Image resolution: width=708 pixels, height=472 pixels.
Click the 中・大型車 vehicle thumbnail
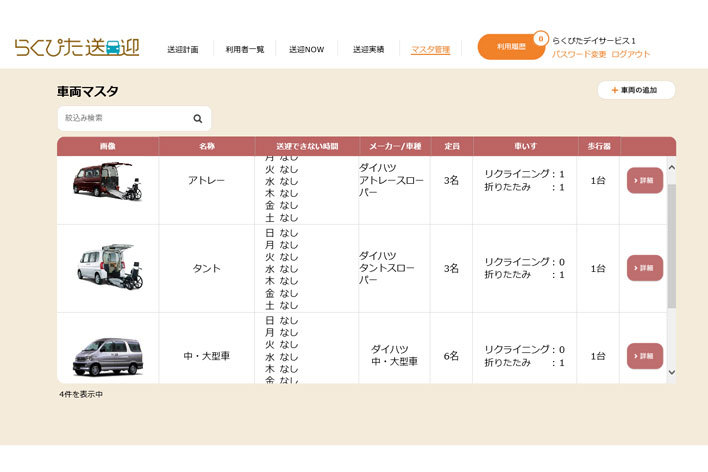point(107,357)
